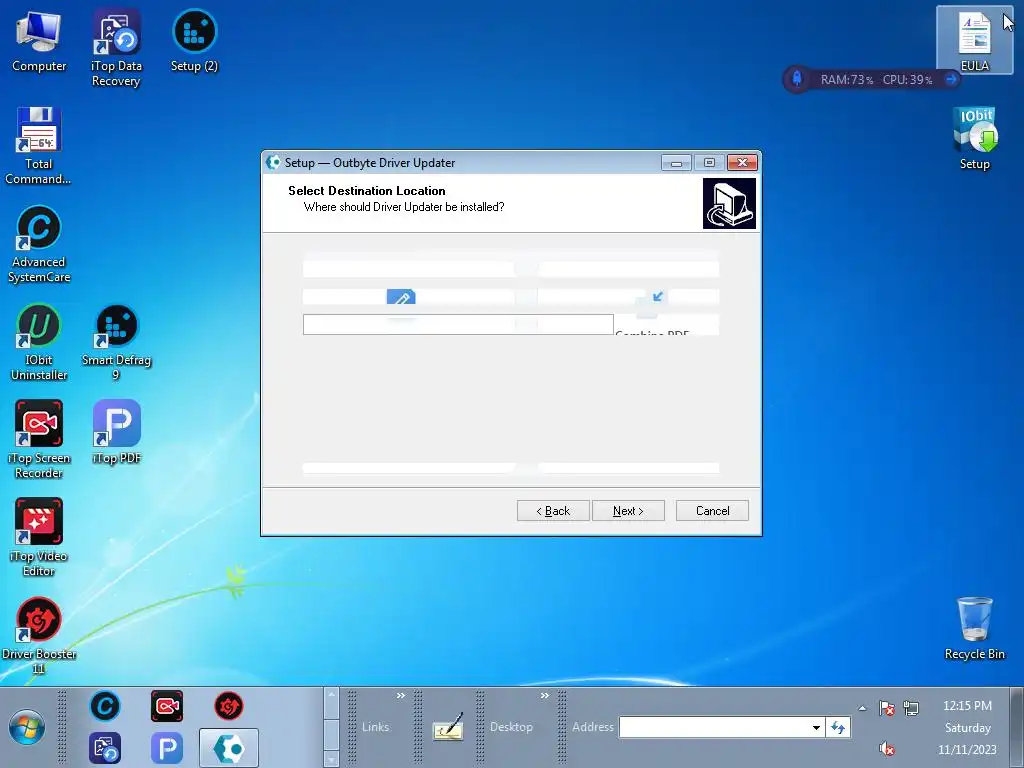Screen dimensions: 1024x768
Task: Open the tablet input panel taskbar icon
Action: (448, 727)
